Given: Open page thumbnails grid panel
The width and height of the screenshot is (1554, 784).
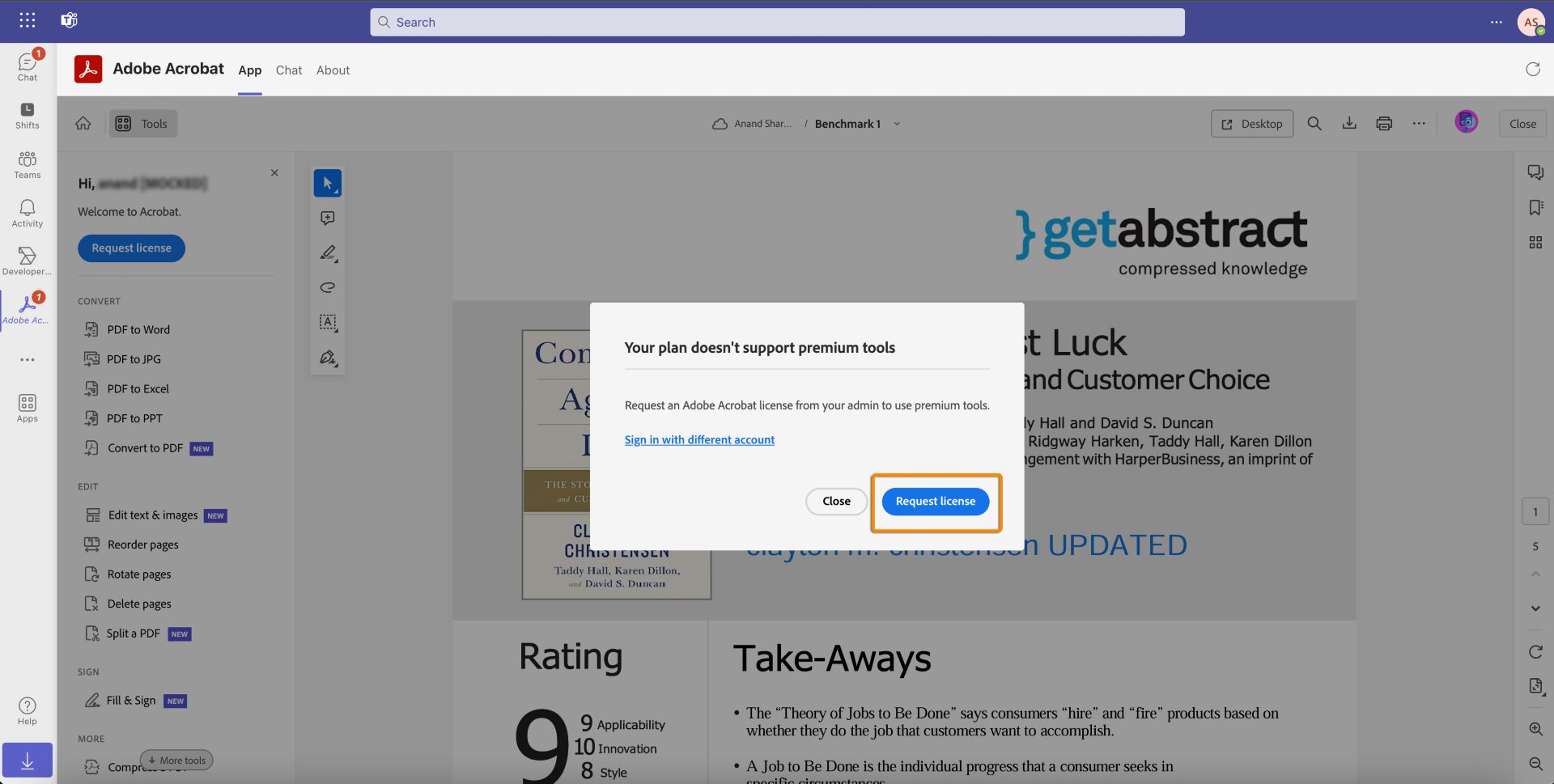Looking at the screenshot, I should click(1535, 242).
